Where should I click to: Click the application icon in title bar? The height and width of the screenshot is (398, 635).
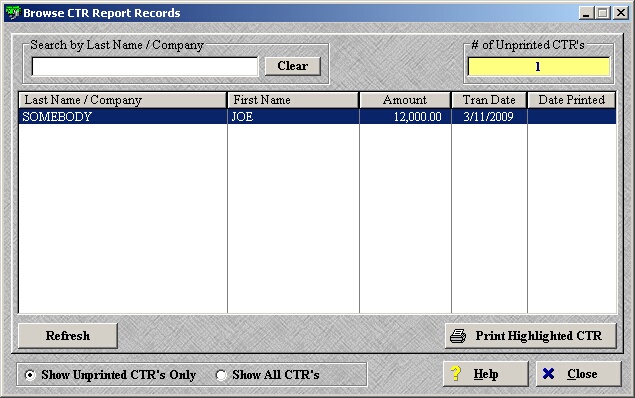(13, 13)
